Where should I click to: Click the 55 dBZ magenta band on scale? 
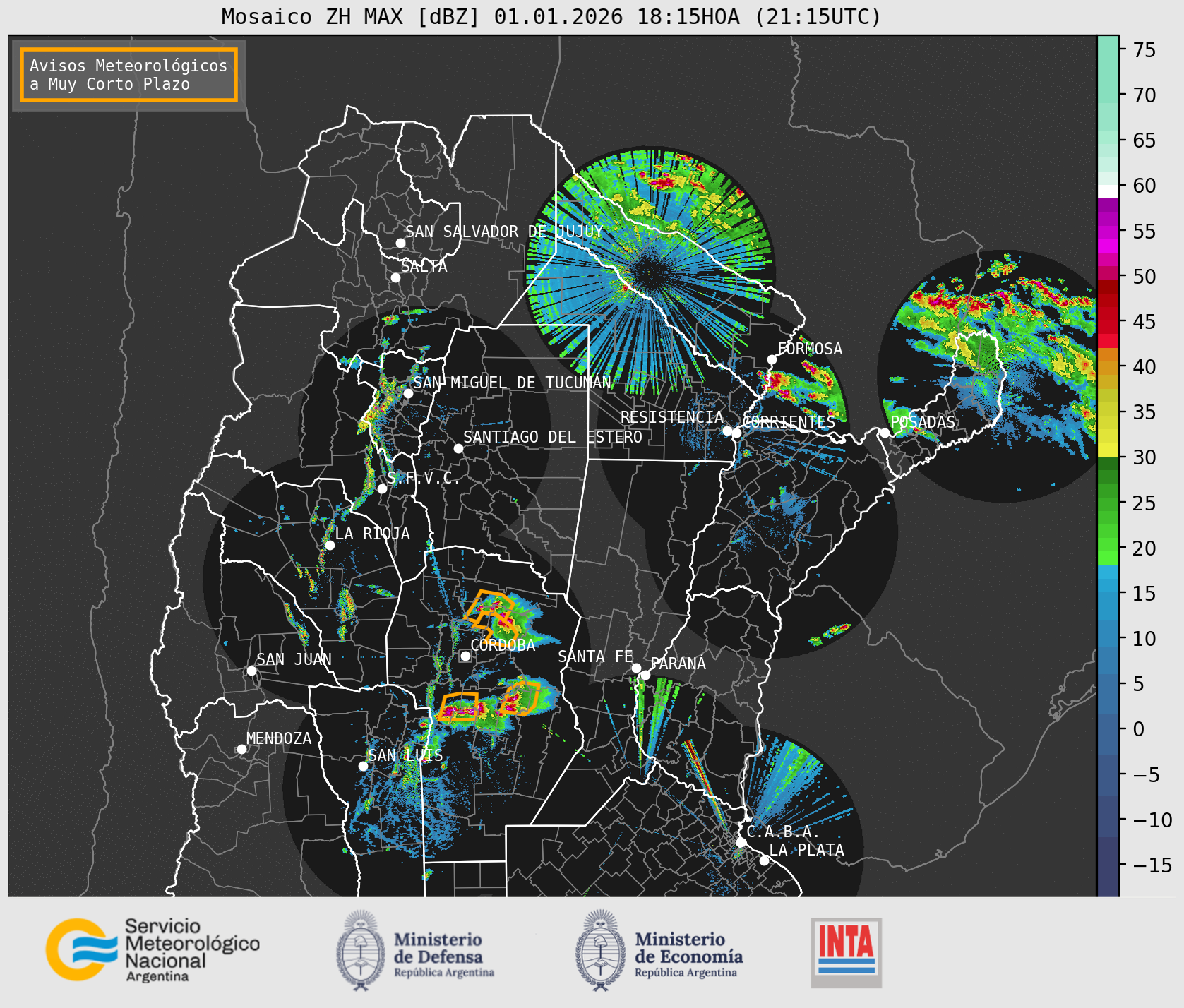coord(1108,231)
